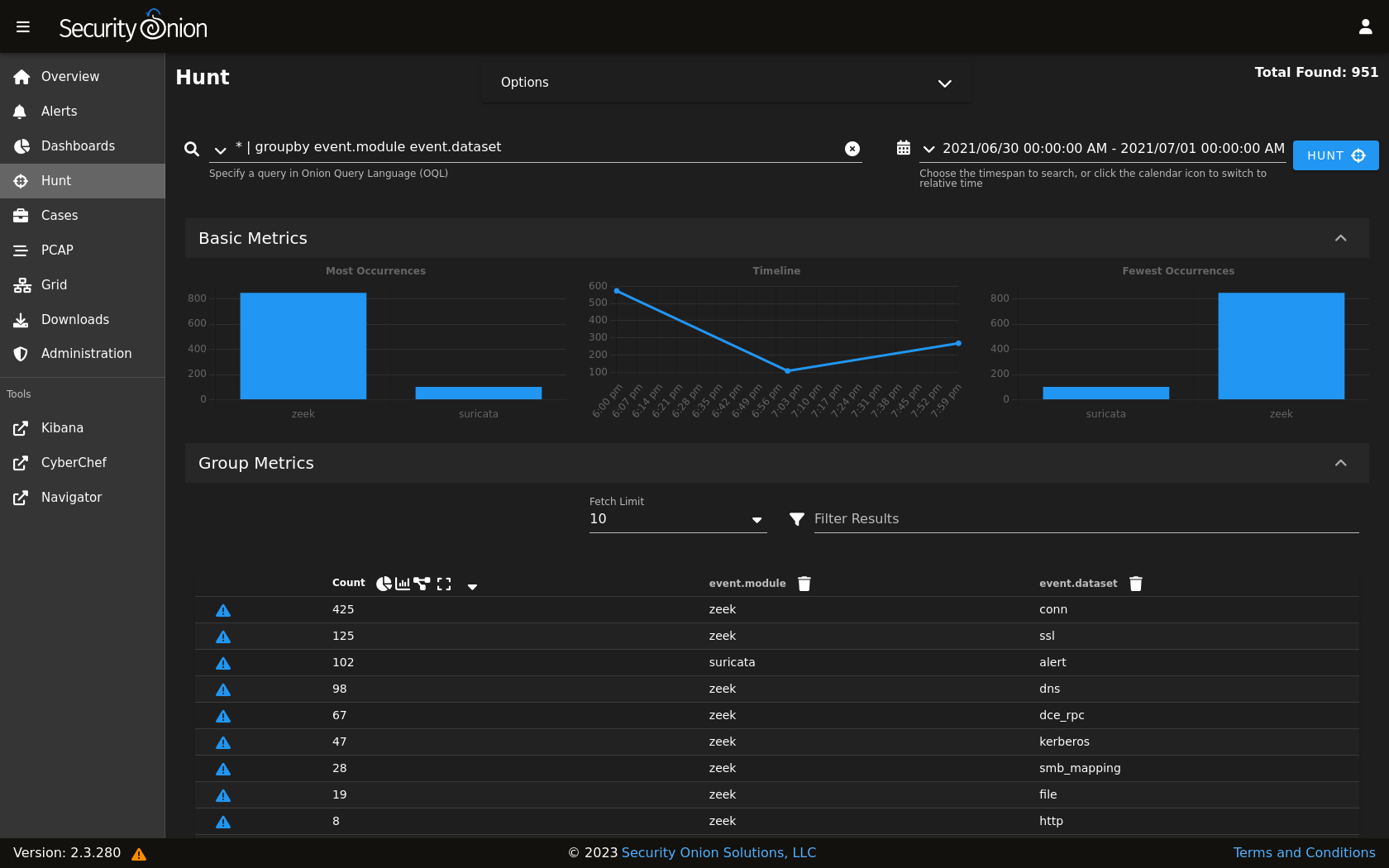Open Security Onion Solutions, LLC link
Image resolution: width=1389 pixels, height=868 pixels.
[x=718, y=852]
